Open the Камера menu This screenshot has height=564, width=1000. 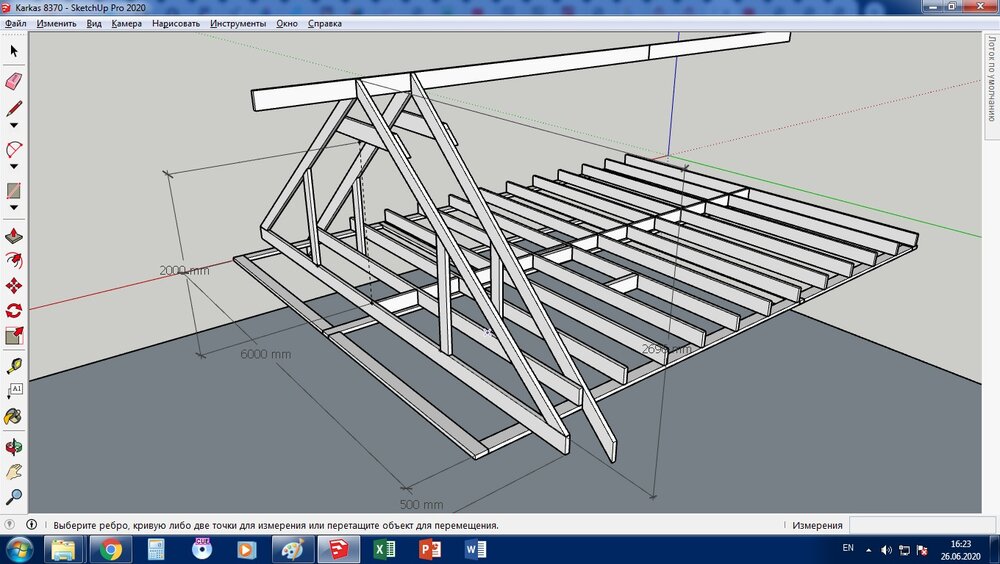pos(126,23)
